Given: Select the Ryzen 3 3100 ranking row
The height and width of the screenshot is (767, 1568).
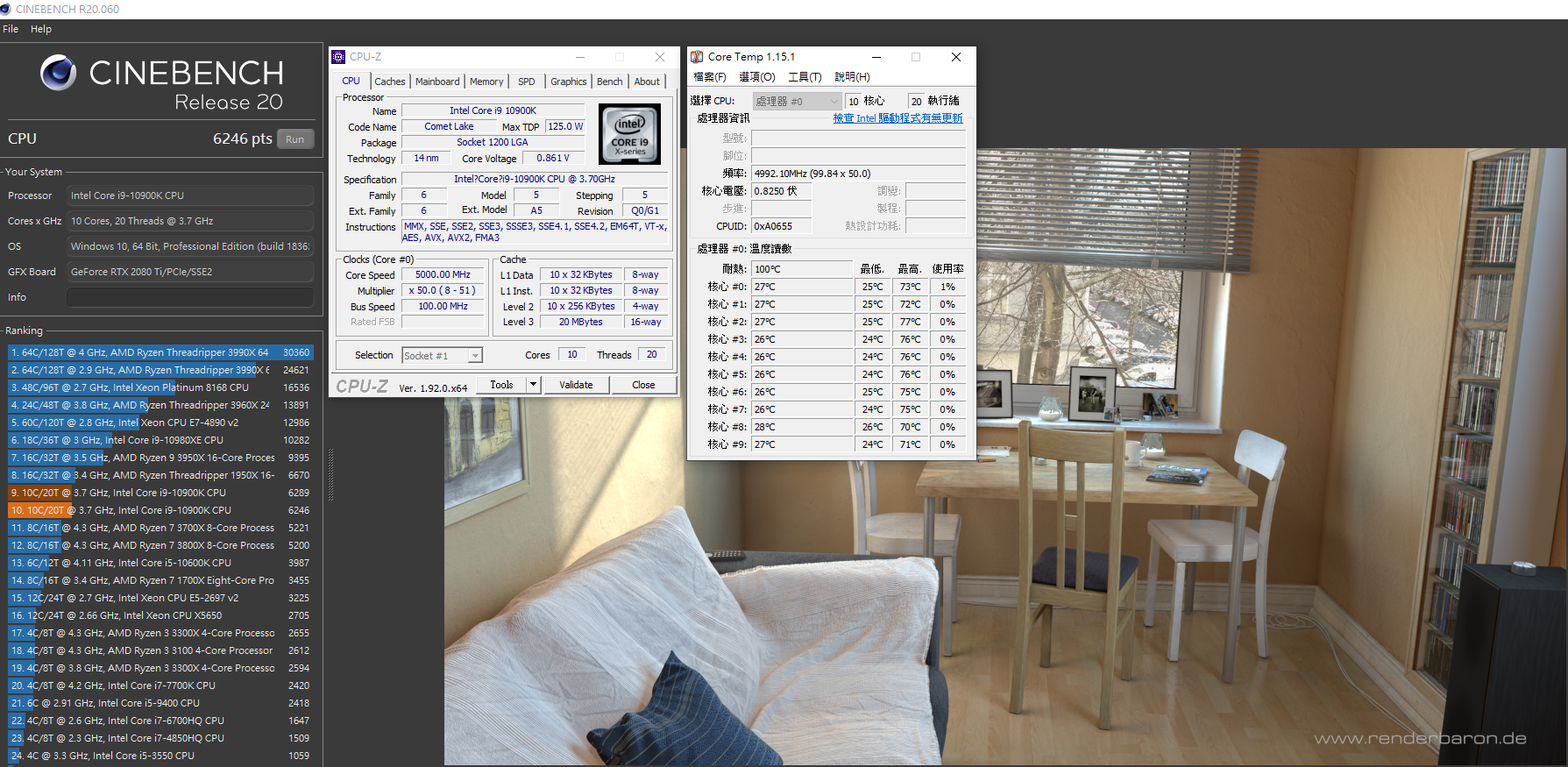Looking at the screenshot, I should (x=160, y=650).
